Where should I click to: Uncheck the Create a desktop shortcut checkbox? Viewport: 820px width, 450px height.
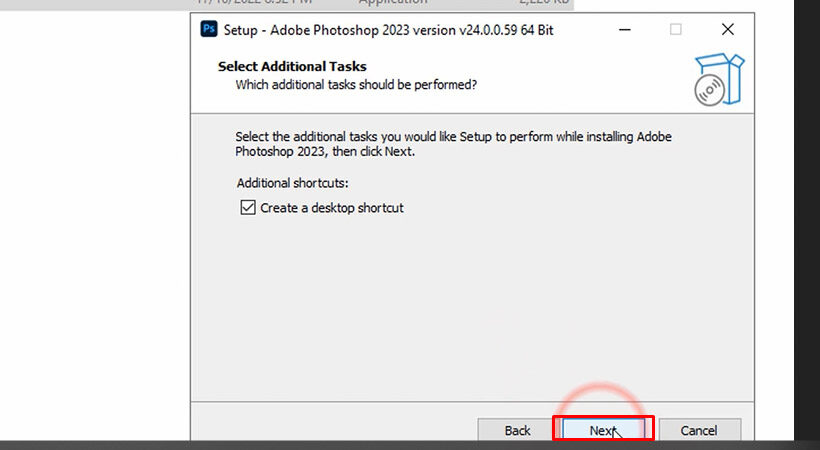247,208
